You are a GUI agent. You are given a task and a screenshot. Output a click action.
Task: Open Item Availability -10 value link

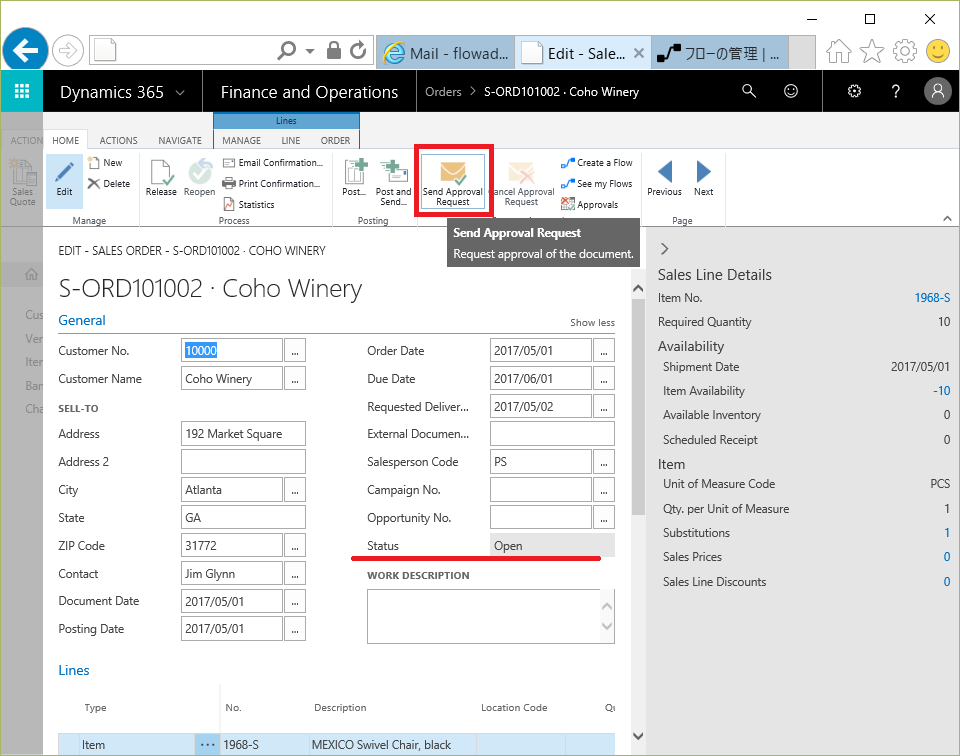[942, 391]
